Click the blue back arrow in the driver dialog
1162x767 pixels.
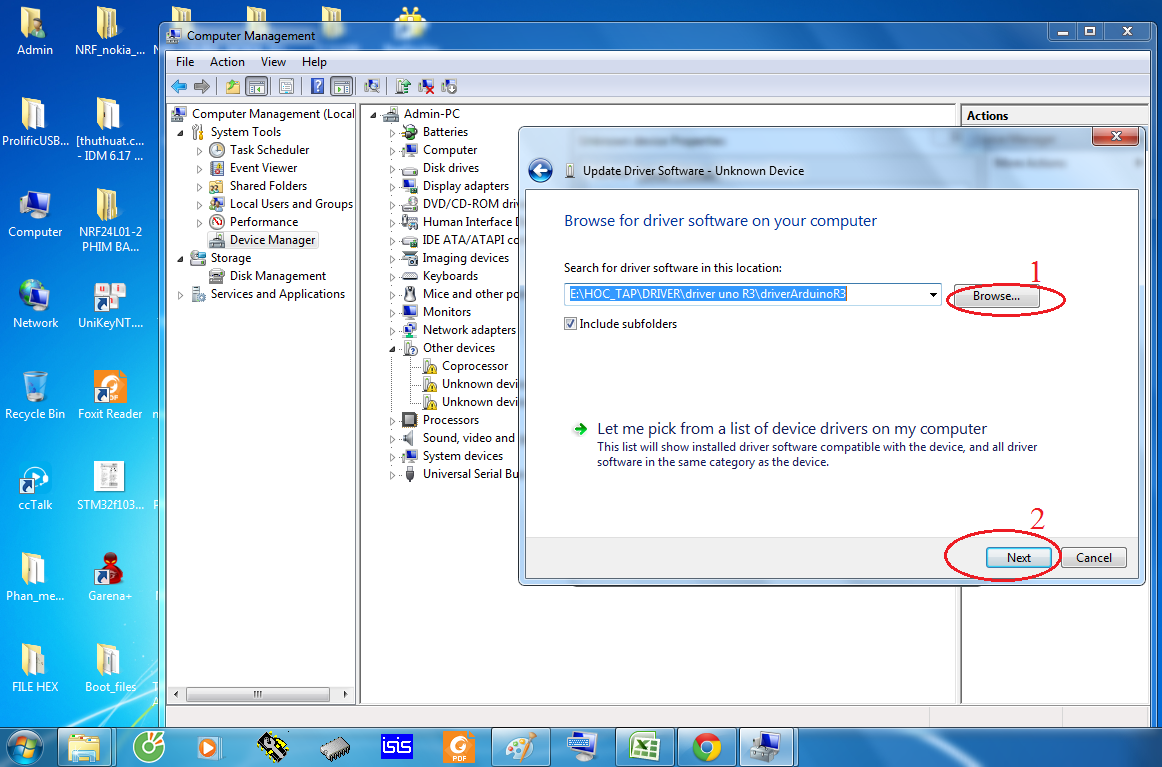point(540,170)
